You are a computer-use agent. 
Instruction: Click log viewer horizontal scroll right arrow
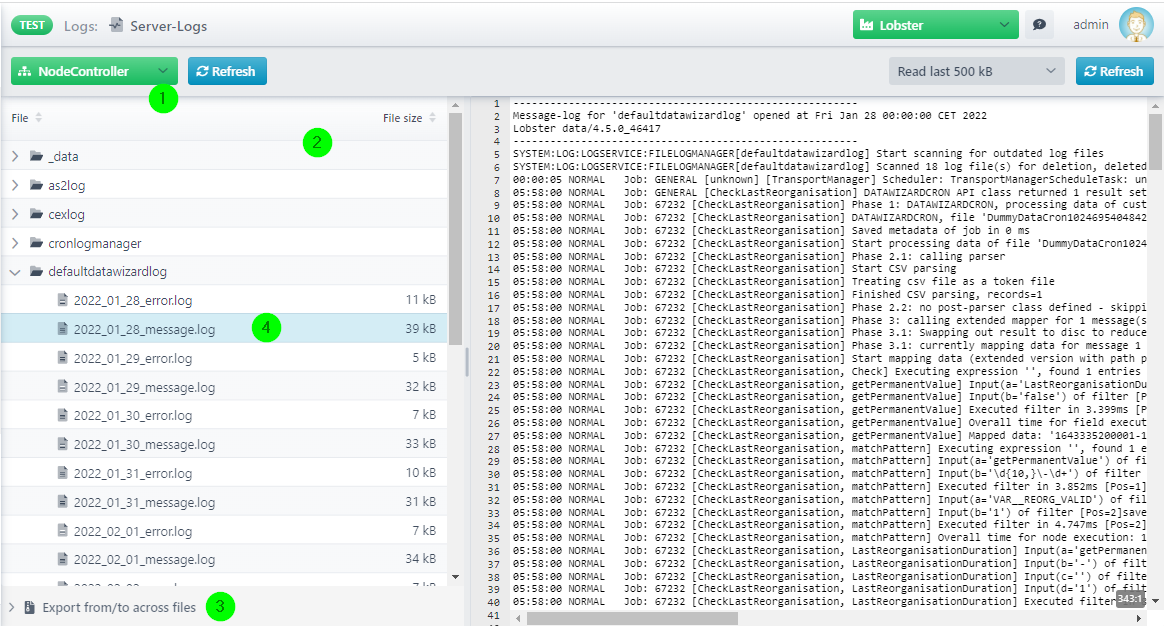pos(1139,618)
